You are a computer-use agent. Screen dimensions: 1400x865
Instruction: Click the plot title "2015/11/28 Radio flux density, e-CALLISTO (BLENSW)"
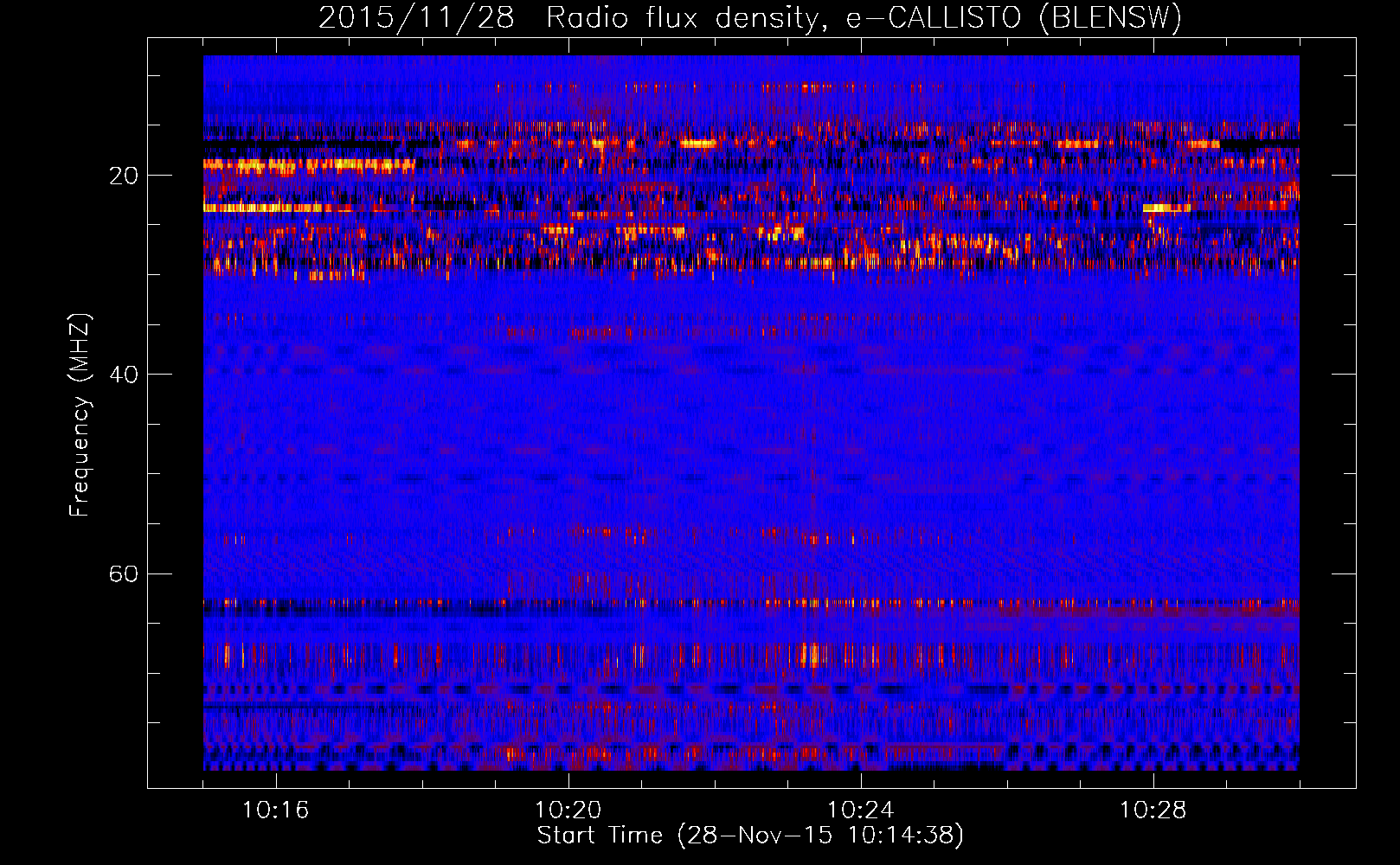coord(750,17)
